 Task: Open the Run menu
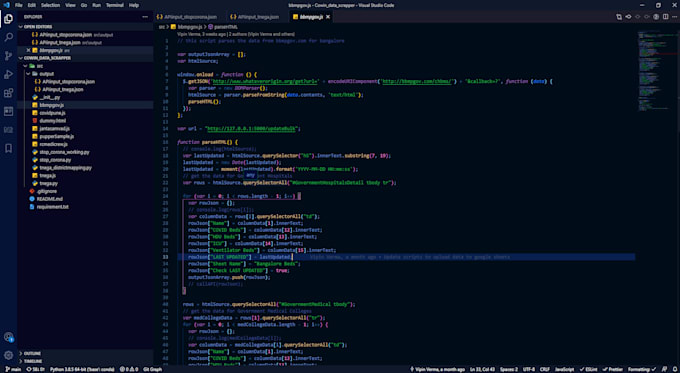(x=97, y=5)
